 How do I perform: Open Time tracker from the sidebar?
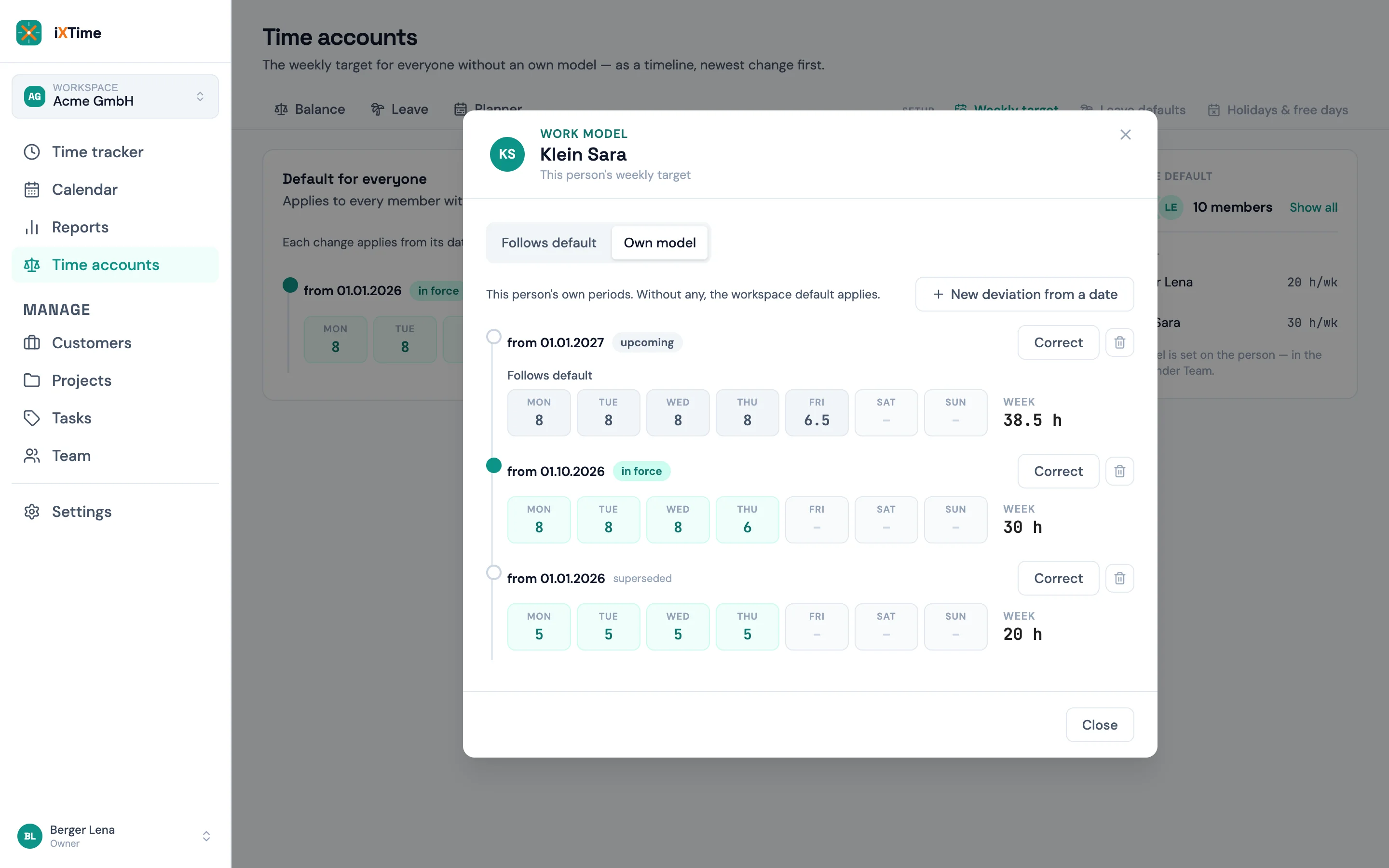[115, 151]
